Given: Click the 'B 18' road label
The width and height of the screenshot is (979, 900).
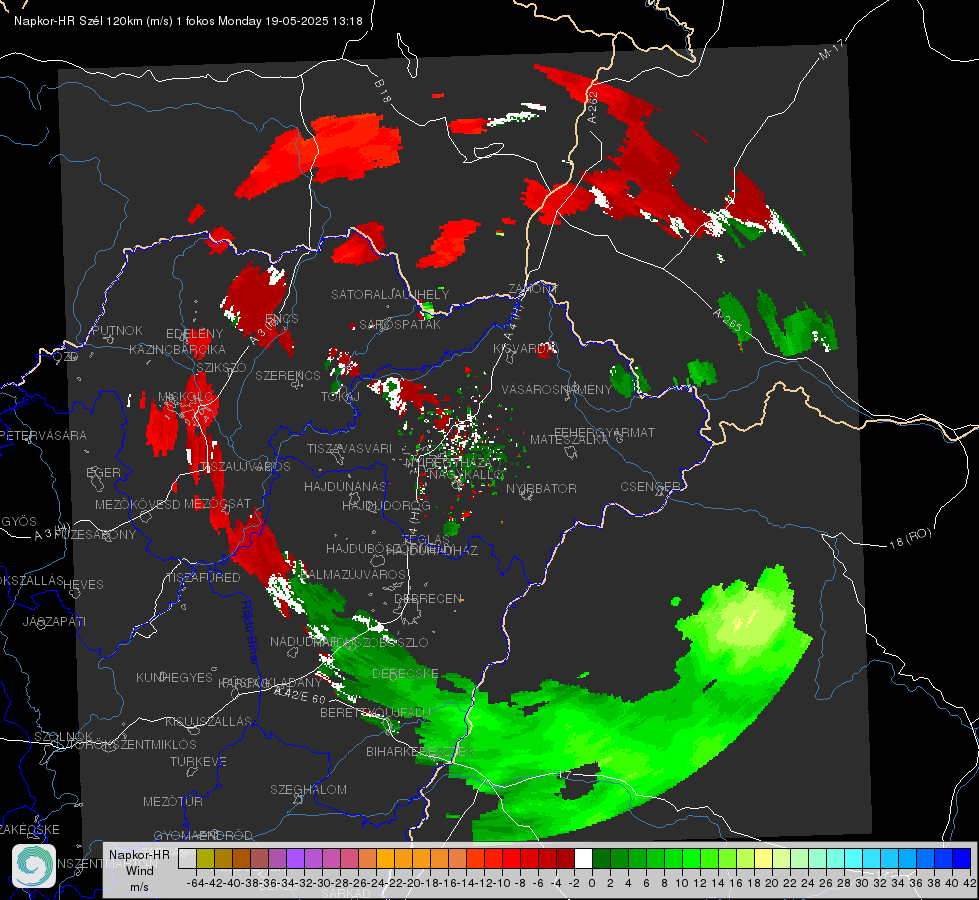Looking at the screenshot, I should (383, 92).
